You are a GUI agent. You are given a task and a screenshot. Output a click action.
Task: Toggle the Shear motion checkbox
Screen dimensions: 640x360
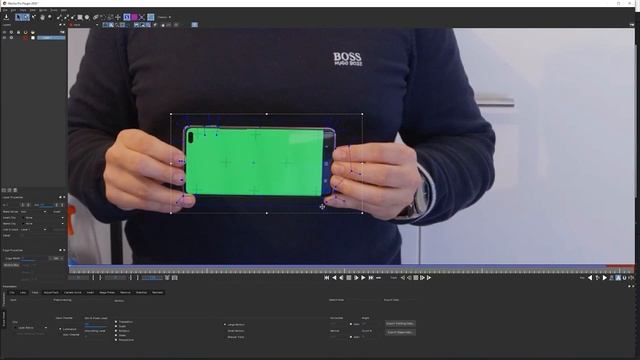tap(116, 335)
